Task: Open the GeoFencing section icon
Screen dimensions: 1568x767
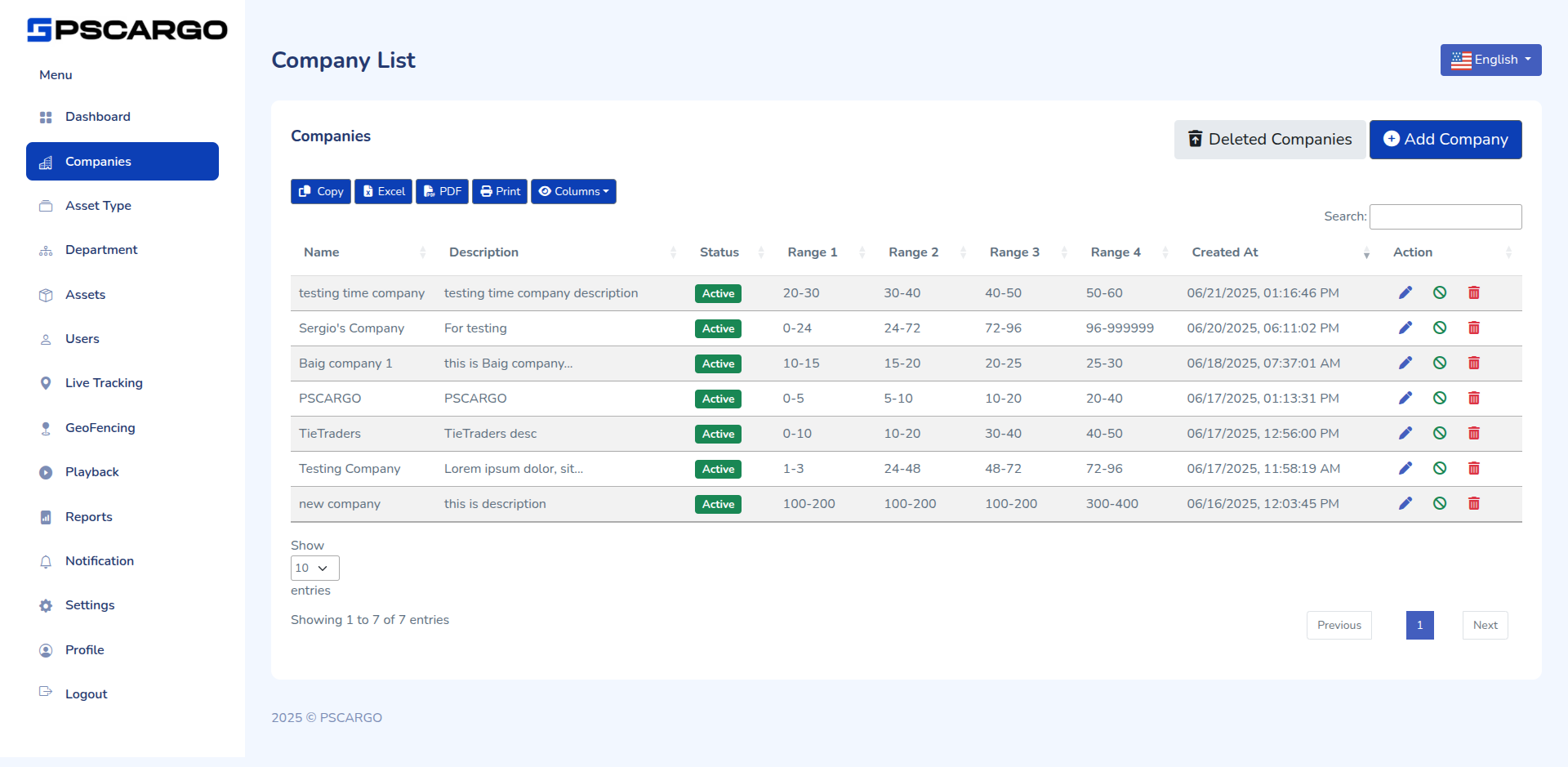Action: click(46, 427)
